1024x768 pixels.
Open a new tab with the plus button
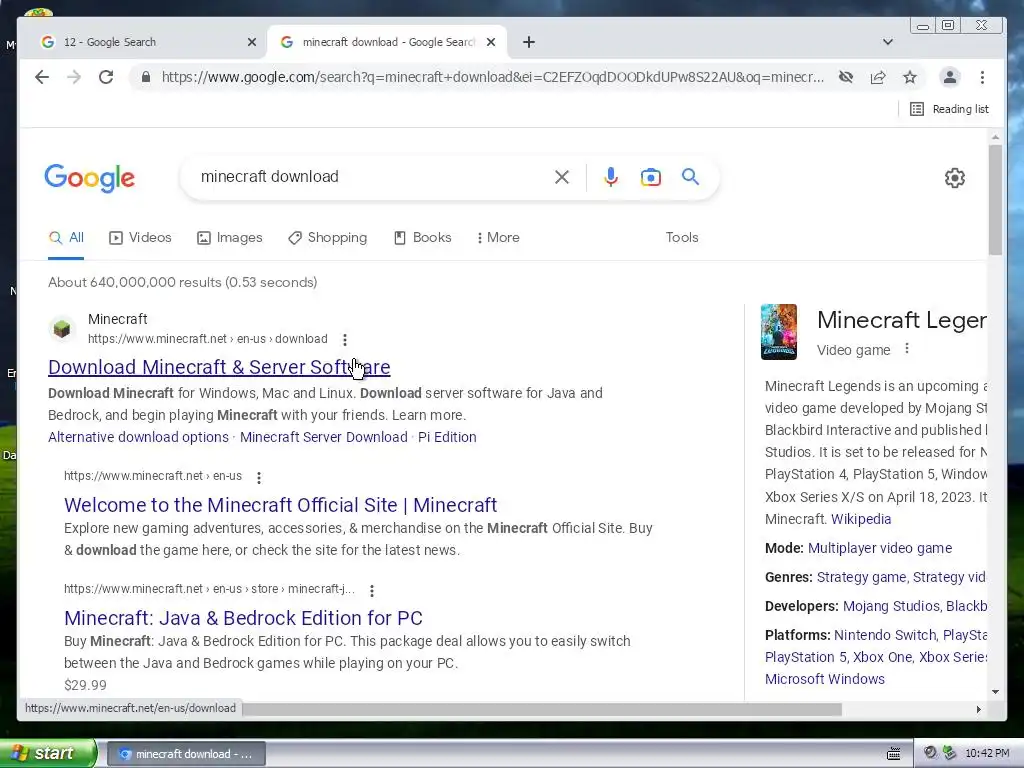pyautogui.click(x=529, y=42)
